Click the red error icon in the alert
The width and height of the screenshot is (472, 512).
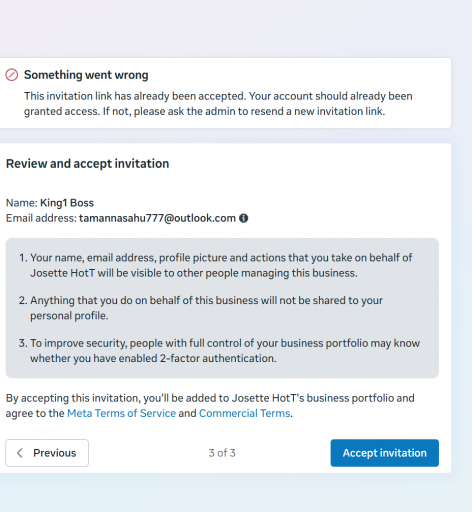tap(12, 75)
